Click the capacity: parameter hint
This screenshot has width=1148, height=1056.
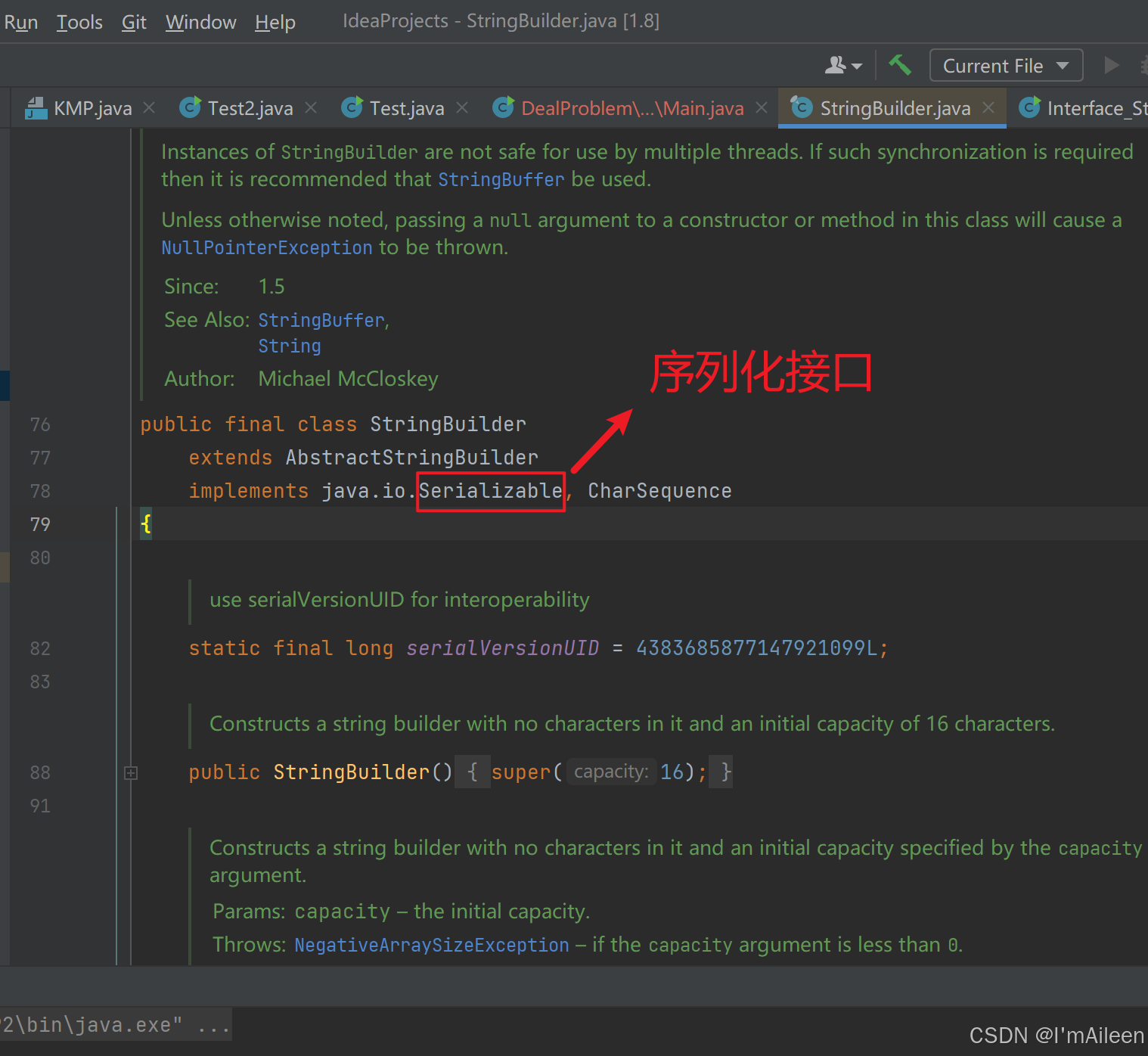tap(611, 772)
